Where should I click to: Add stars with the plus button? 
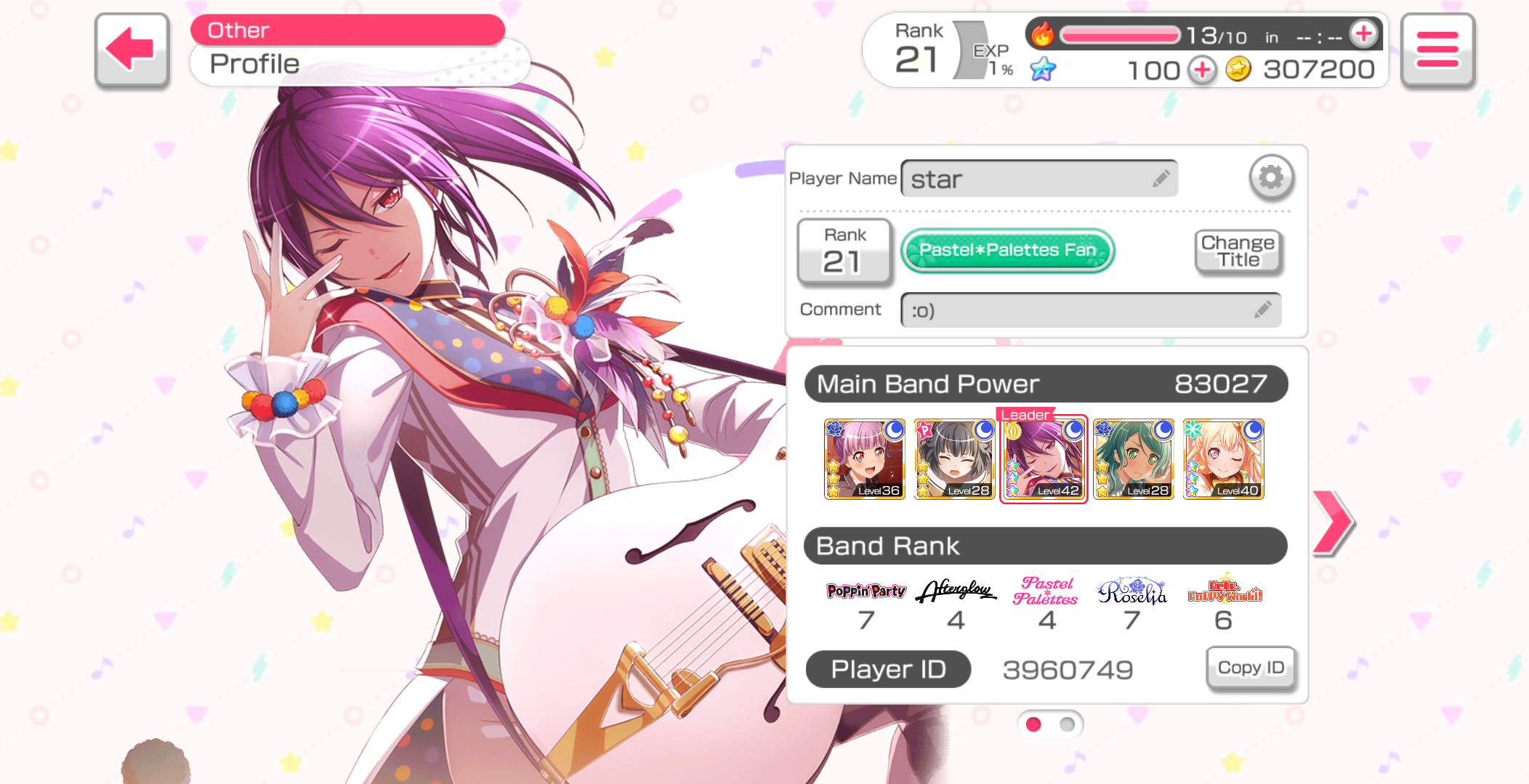[1202, 70]
